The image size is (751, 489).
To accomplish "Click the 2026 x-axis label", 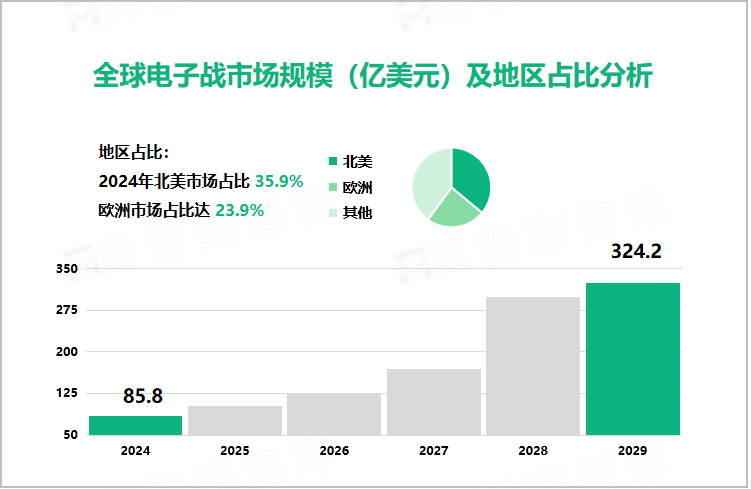I will point(335,451).
